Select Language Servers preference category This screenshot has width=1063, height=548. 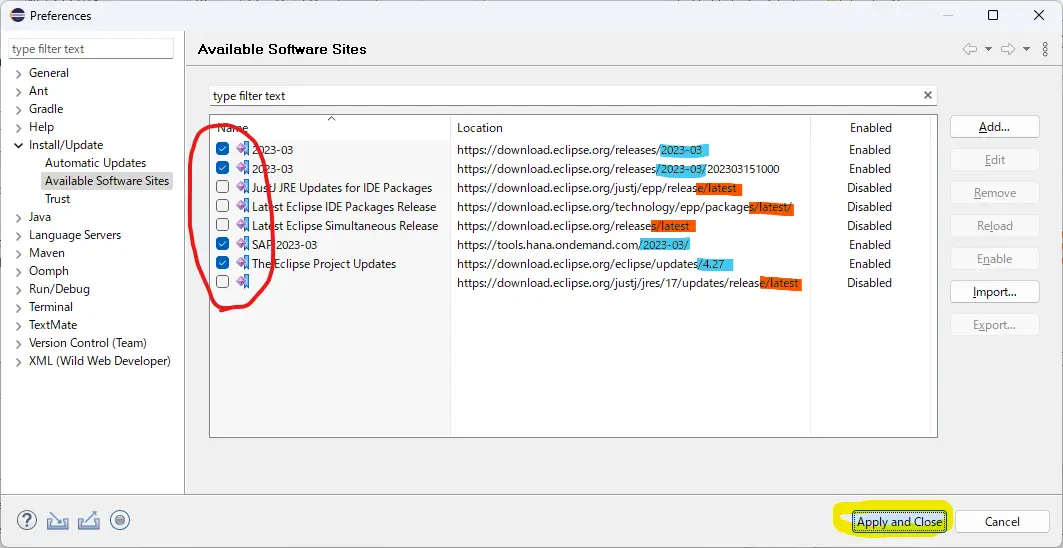coord(75,235)
